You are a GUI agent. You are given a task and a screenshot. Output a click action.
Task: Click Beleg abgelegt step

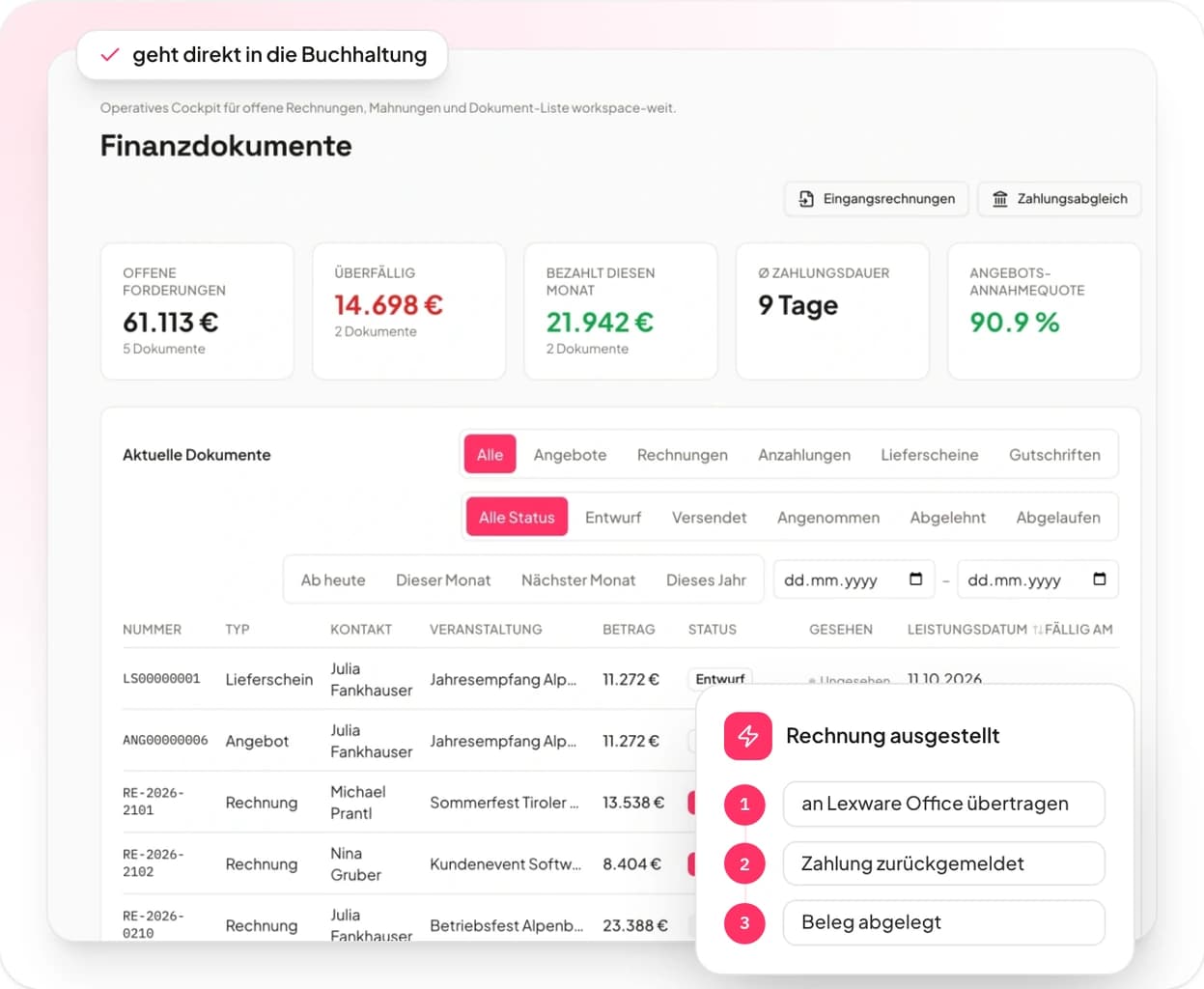pos(943,922)
